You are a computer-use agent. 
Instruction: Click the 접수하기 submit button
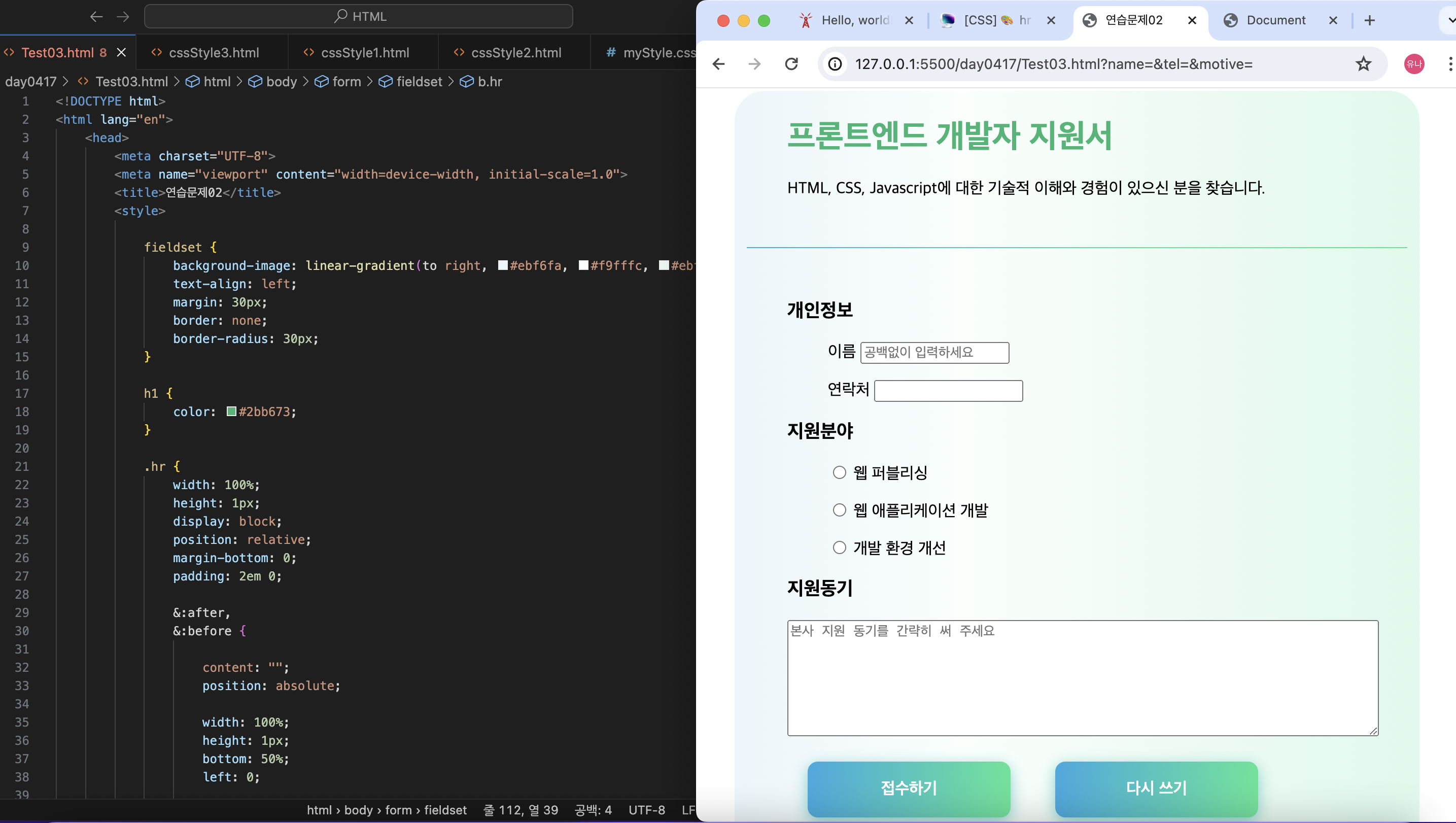pyautogui.click(x=908, y=788)
